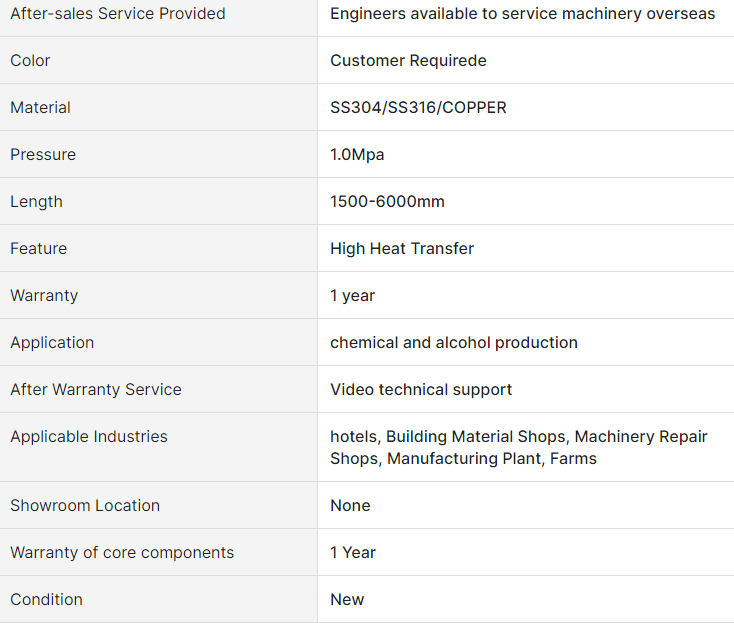The height and width of the screenshot is (623, 734).
Task: Click the "hotels, Building Material Shops" industries text
Action: (x=449, y=437)
